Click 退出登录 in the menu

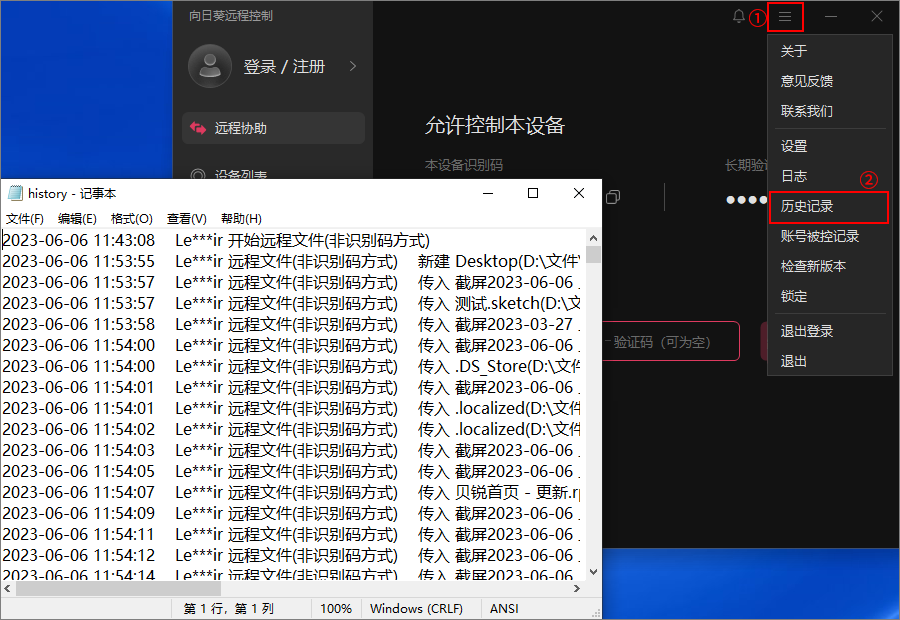tap(807, 331)
